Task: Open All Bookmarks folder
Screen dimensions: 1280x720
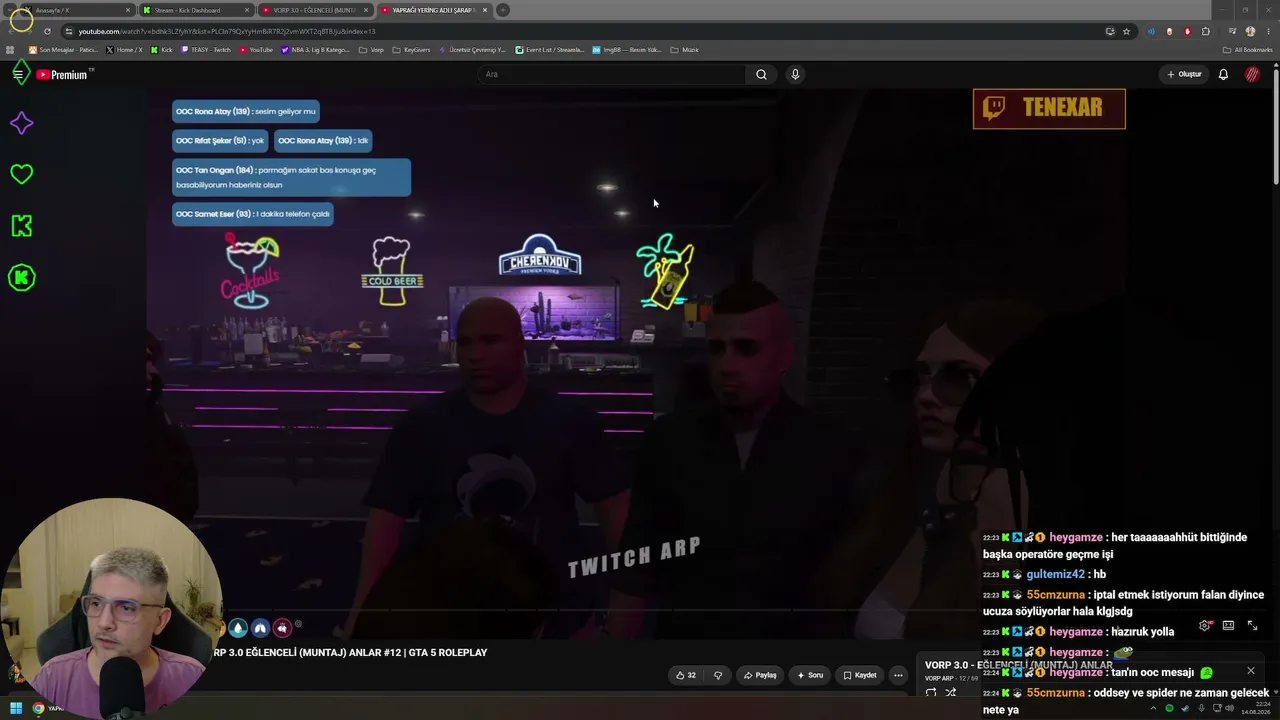Action: tap(1248, 50)
